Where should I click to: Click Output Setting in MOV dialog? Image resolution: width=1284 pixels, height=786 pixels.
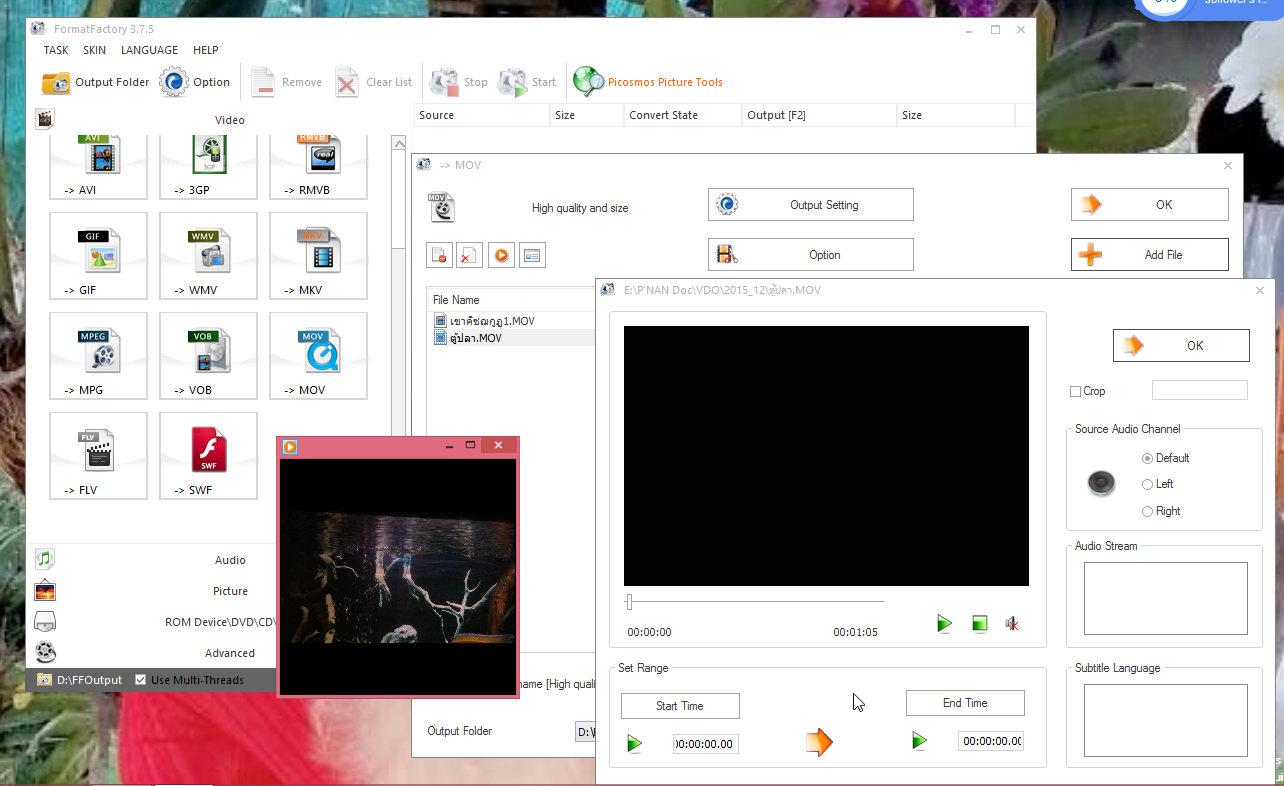[811, 205]
